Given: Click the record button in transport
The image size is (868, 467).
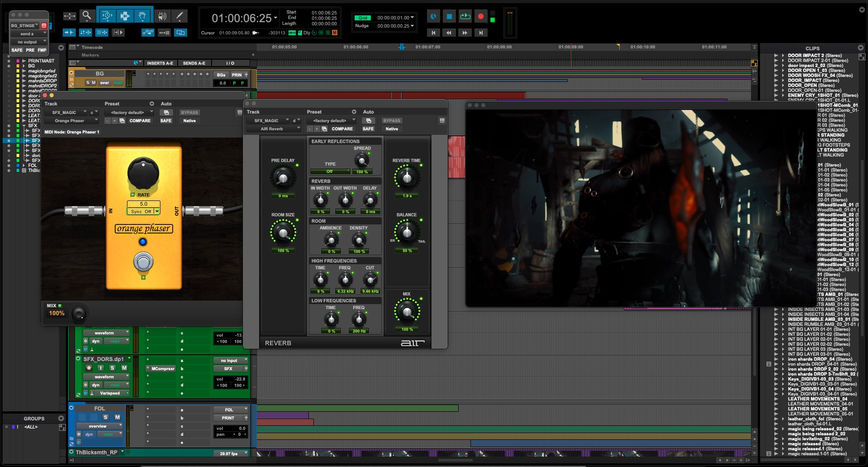Looking at the screenshot, I should point(481,17).
